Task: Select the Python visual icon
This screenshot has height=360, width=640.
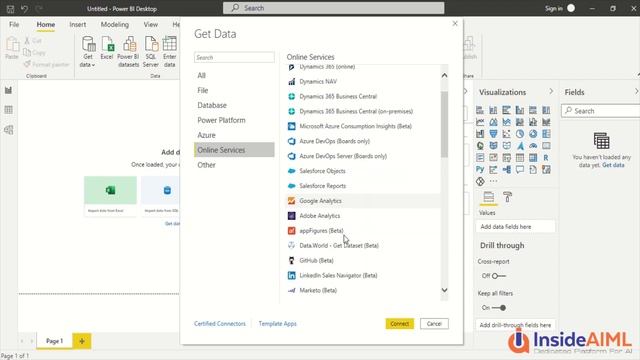Action: point(480,169)
